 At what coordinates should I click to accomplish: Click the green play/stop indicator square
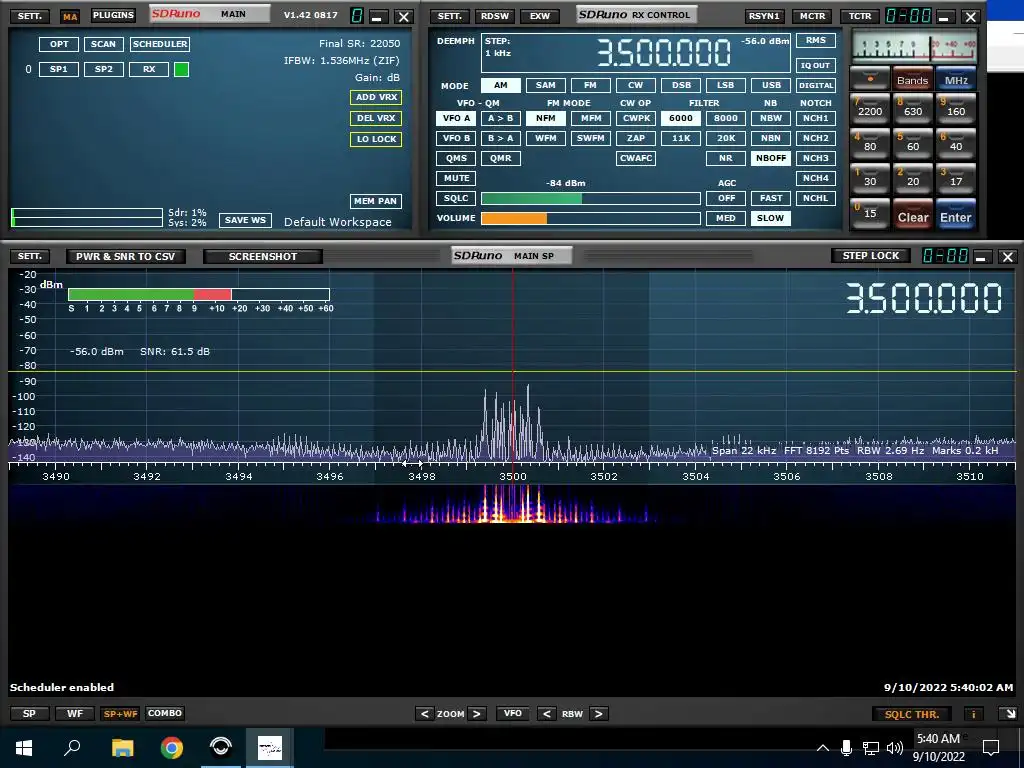(x=182, y=69)
